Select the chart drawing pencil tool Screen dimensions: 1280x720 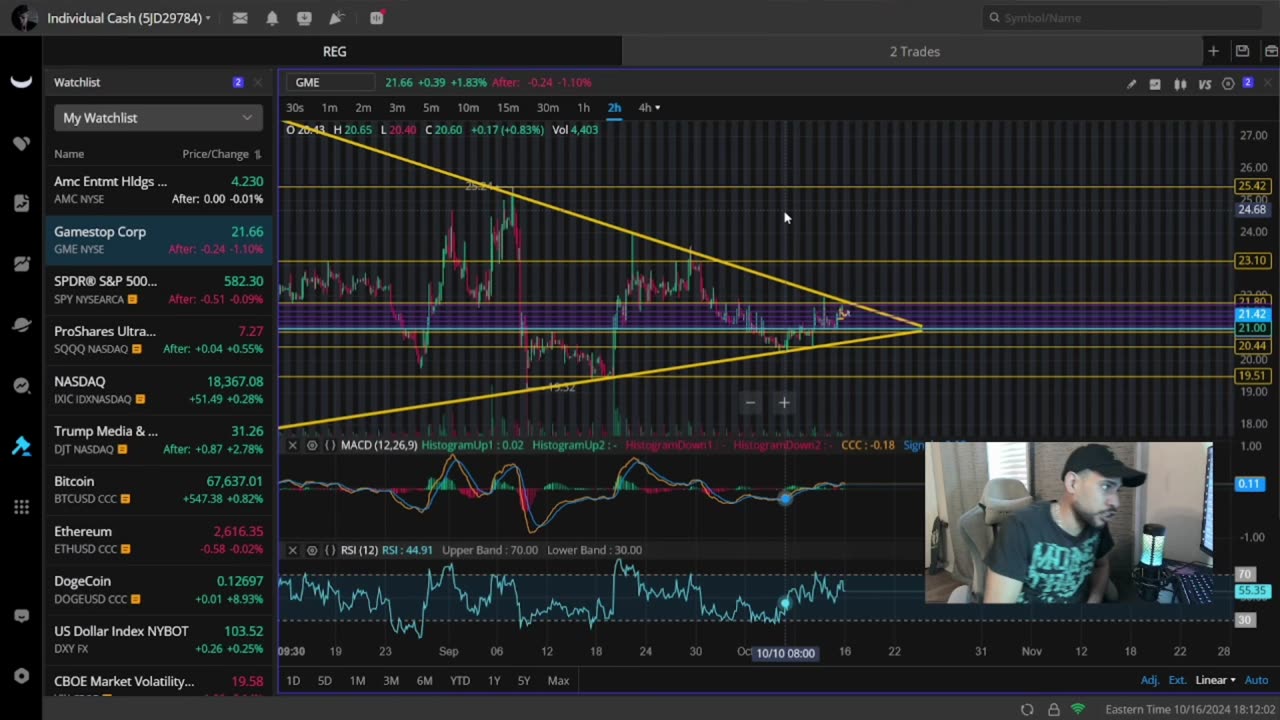click(1131, 84)
